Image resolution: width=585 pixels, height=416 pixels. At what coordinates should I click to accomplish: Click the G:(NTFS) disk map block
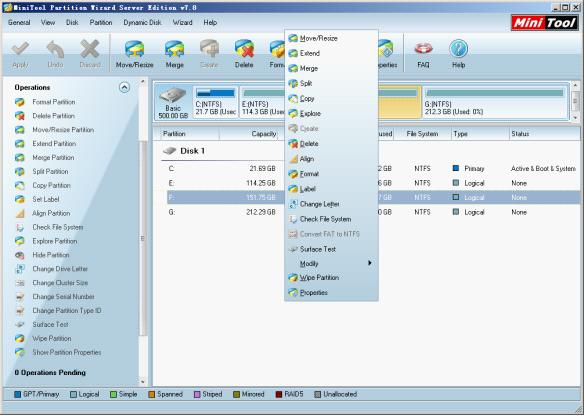point(495,102)
